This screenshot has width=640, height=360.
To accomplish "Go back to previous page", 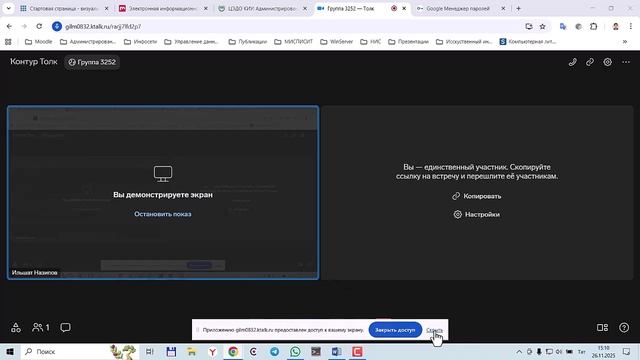I will [9, 27].
